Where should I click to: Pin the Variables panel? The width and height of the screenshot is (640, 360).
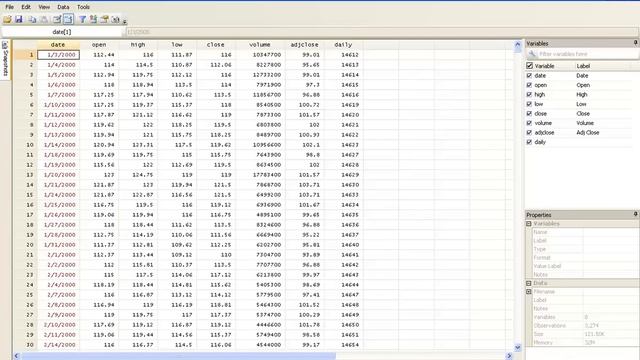point(636,43)
